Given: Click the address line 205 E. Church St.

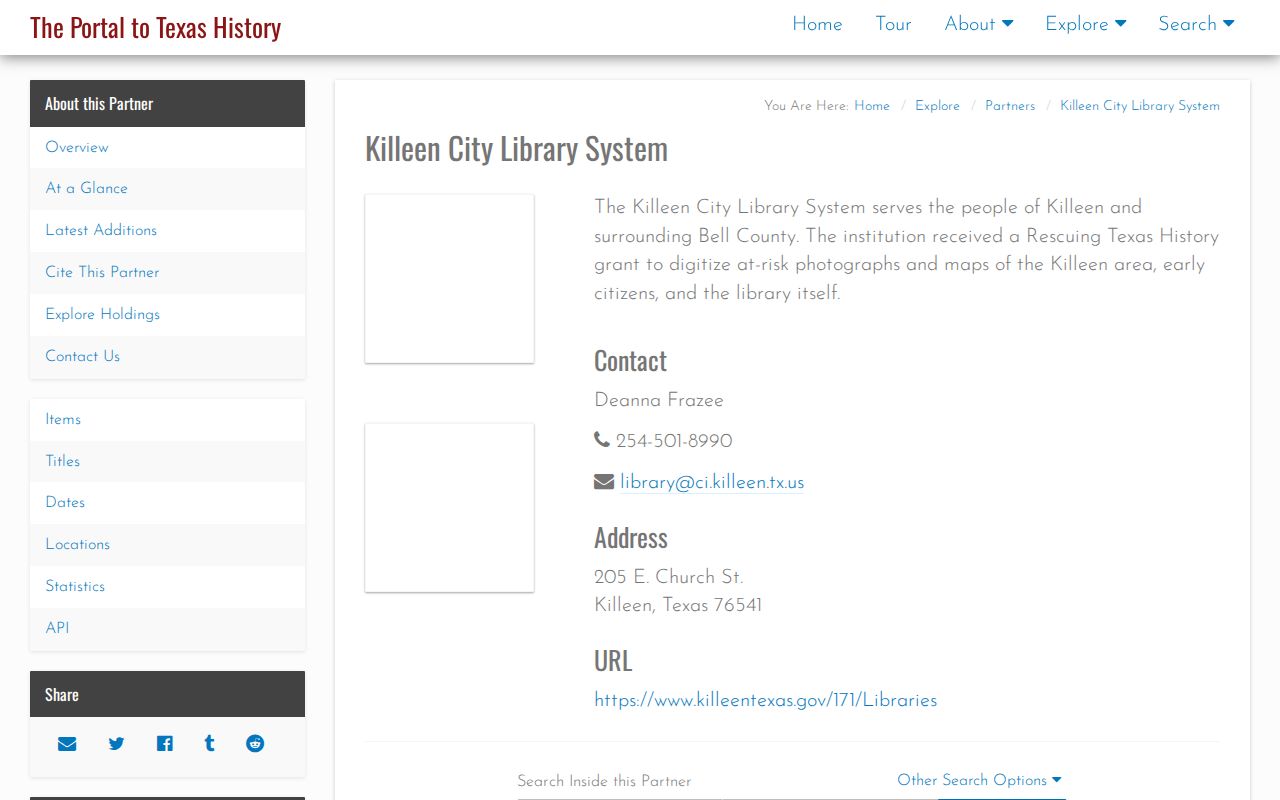Looking at the screenshot, I should pos(669,577).
